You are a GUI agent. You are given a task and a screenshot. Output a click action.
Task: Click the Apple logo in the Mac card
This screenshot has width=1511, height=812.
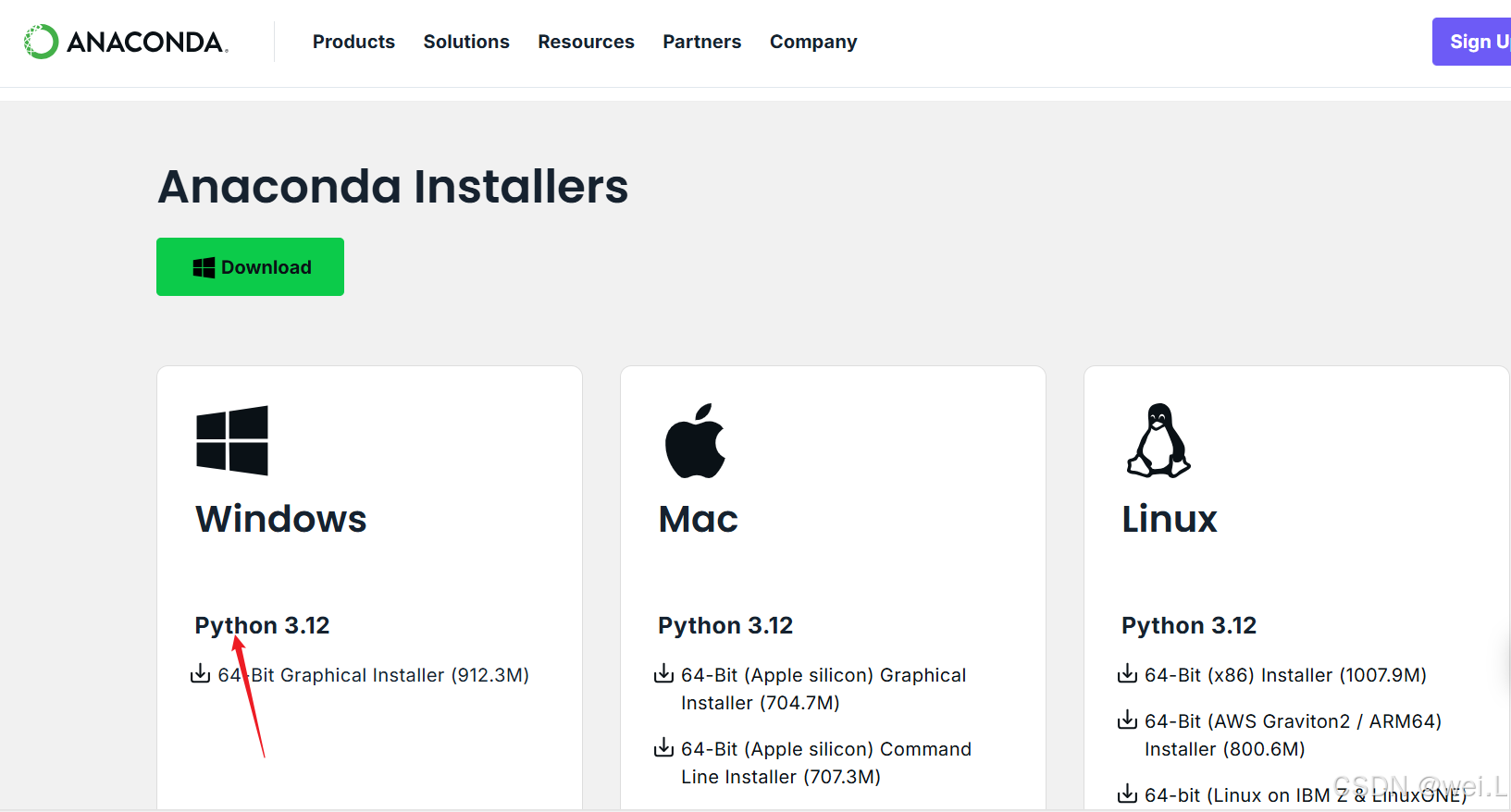pyautogui.click(x=695, y=440)
